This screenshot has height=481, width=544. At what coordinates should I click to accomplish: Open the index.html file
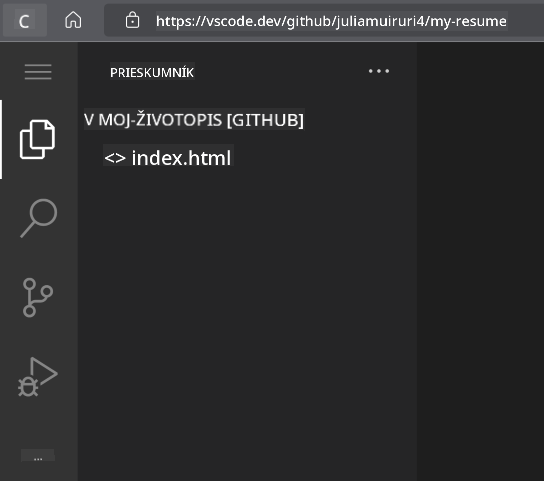tap(181, 158)
